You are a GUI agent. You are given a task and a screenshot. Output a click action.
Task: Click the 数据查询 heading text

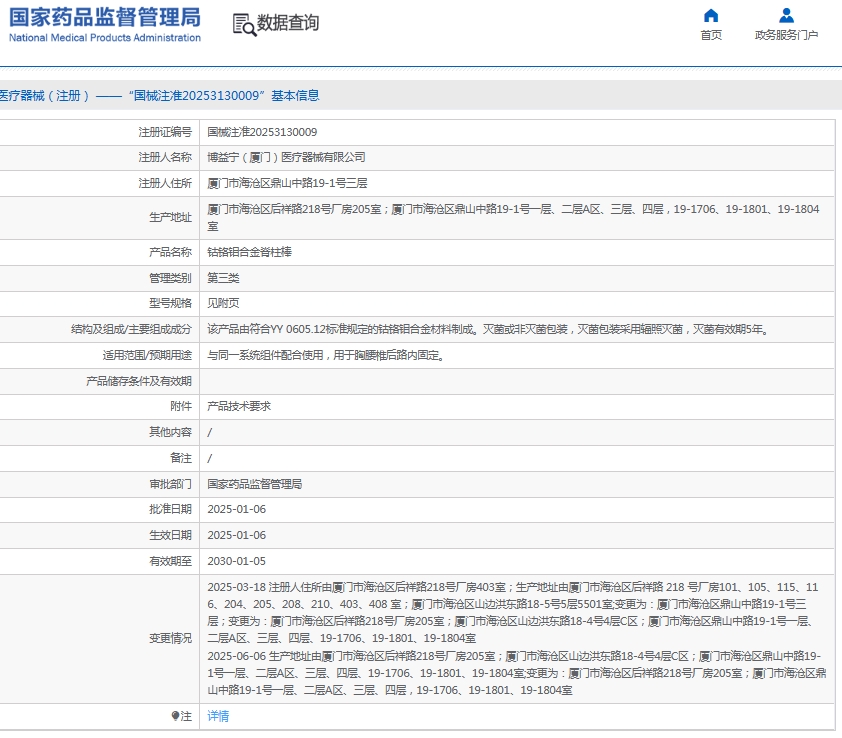[288, 23]
